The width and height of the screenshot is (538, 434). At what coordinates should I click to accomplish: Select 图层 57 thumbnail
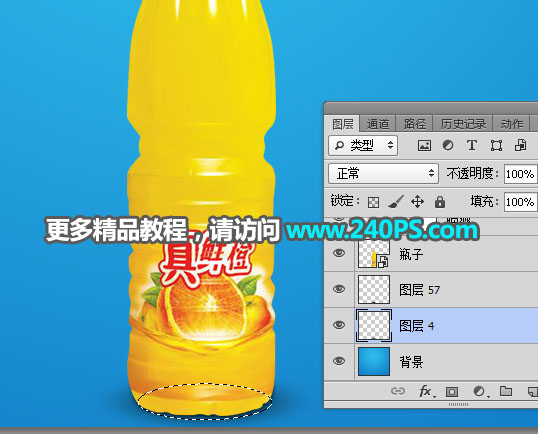(374, 289)
